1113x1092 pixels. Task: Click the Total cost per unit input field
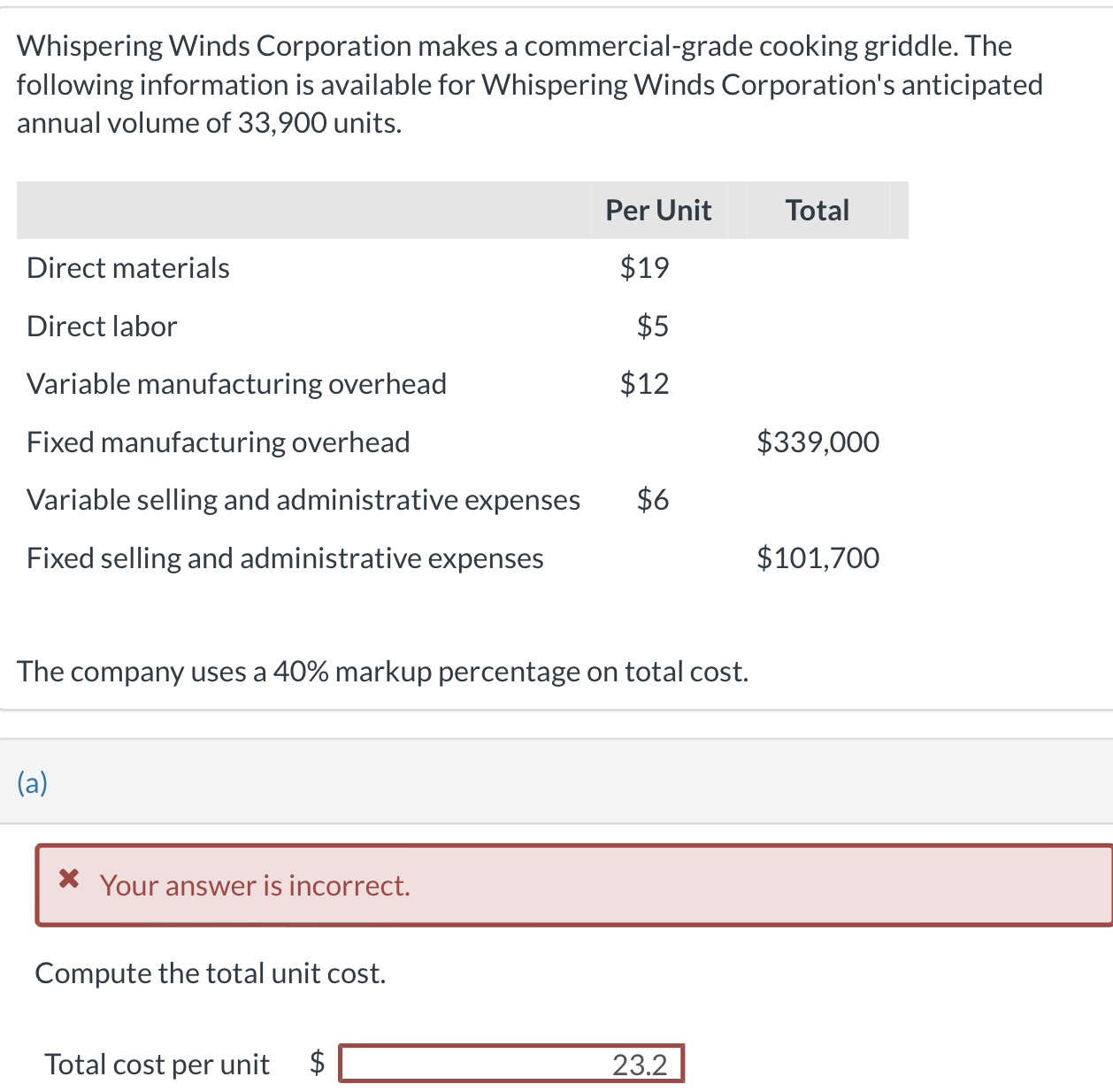tap(511, 1064)
